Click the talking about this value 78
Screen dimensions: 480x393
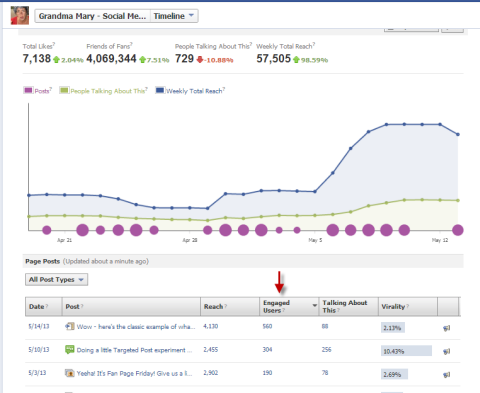coord(325,373)
